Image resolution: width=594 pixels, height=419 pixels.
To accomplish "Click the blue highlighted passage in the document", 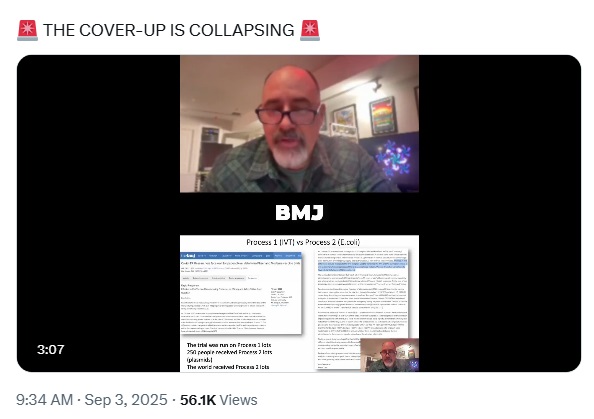I will (362, 265).
